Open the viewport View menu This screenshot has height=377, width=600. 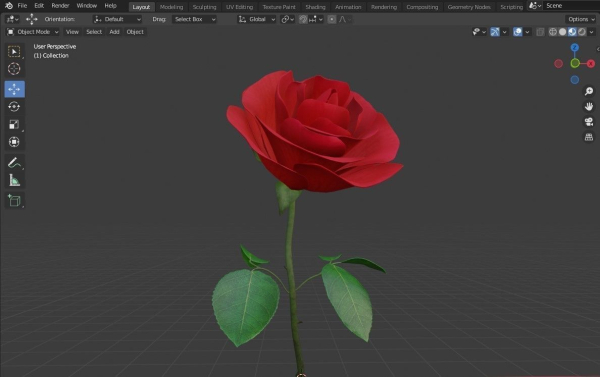point(72,32)
